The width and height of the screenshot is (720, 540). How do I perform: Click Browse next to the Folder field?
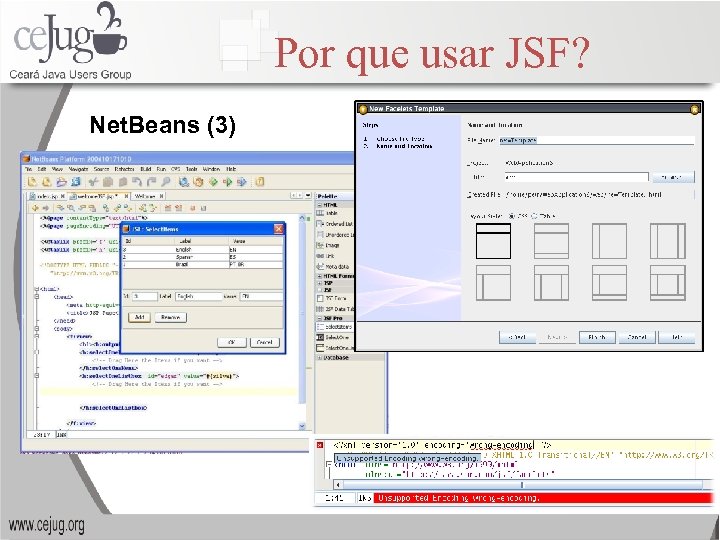[x=673, y=177]
